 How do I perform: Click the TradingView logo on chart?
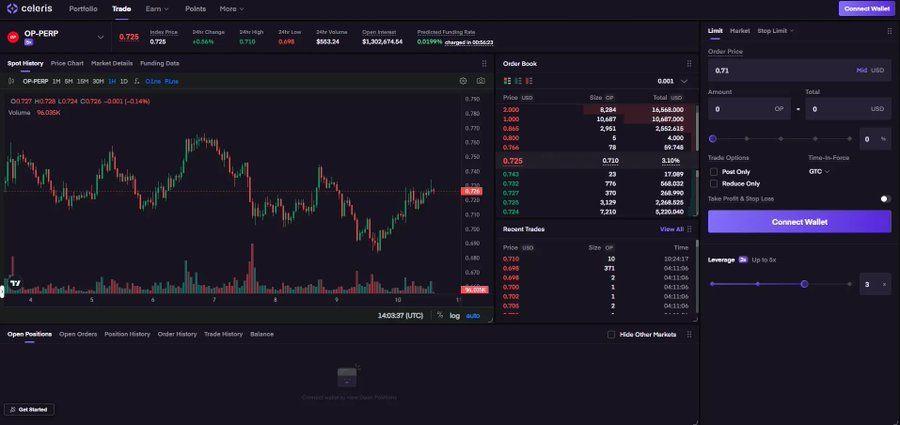[x=15, y=283]
